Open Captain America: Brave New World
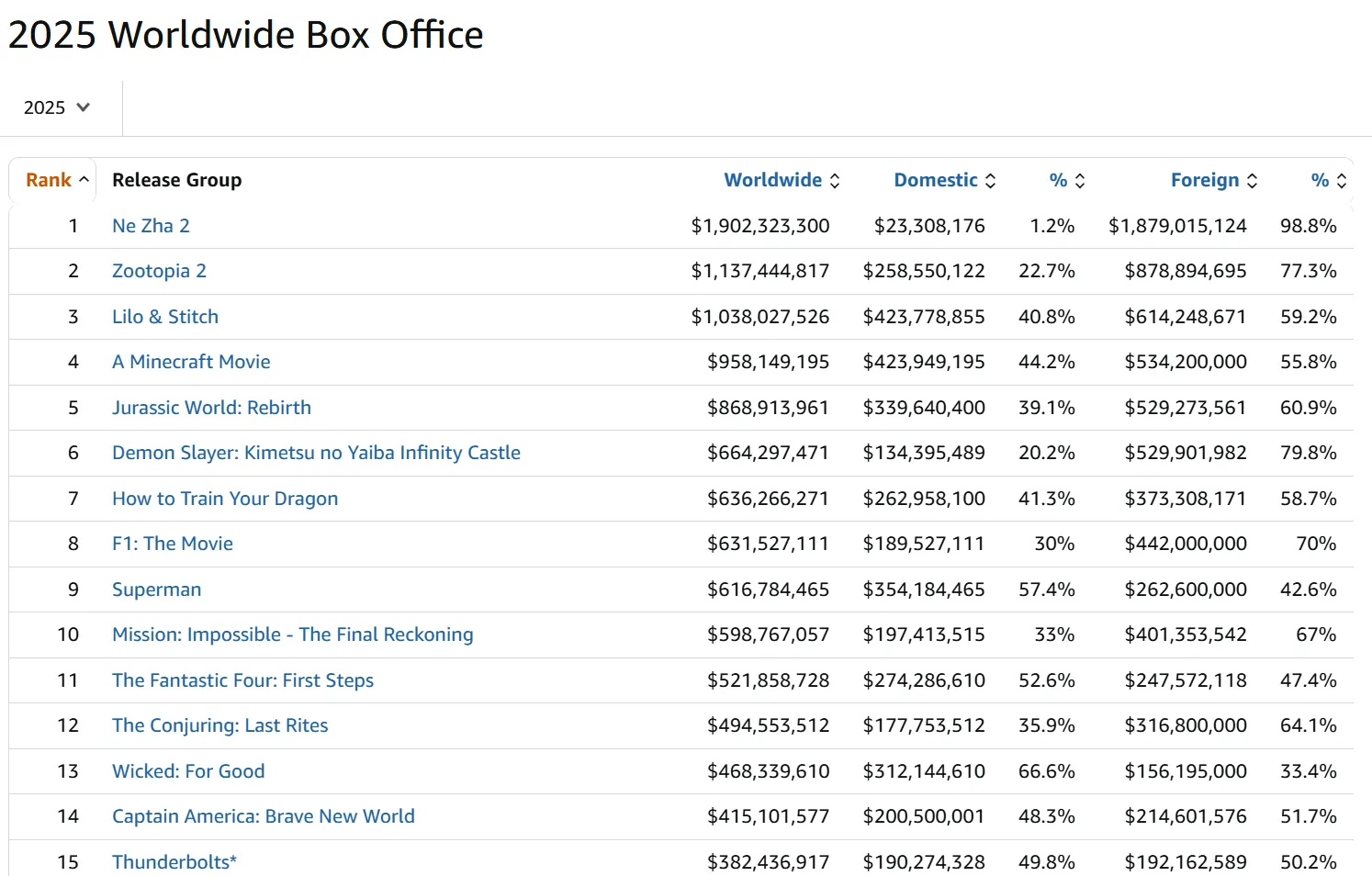The height and width of the screenshot is (876, 1372). [x=263, y=816]
